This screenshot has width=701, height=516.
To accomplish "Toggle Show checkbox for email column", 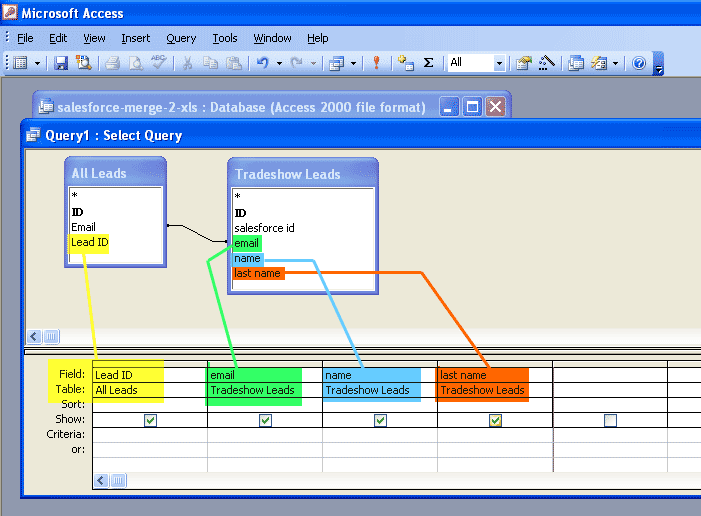I will [x=265, y=420].
